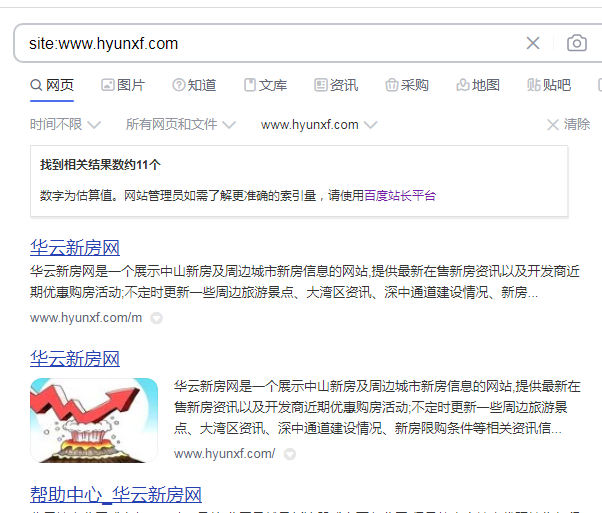The image size is (602, 513).
Task: Open the 贴吧 tab
Action: [549, 85]
